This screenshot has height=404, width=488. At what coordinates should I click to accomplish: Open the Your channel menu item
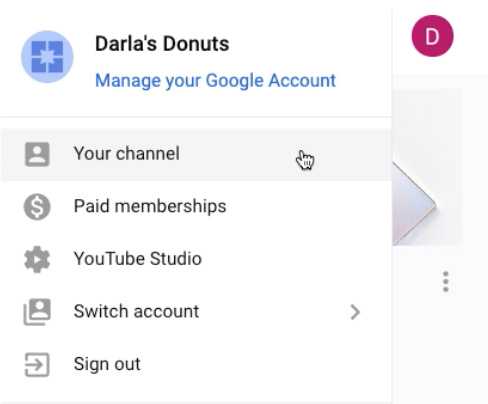pos(196,154)
